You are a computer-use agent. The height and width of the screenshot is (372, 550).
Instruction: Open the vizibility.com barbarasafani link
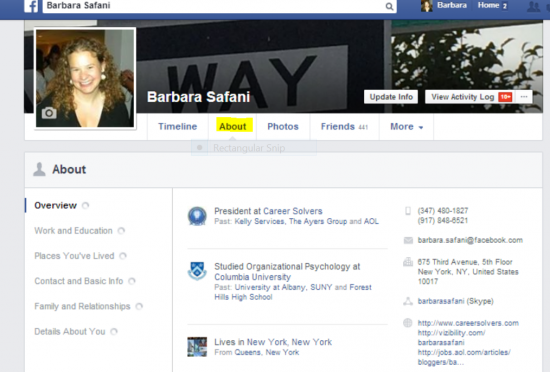click(451, 338)
